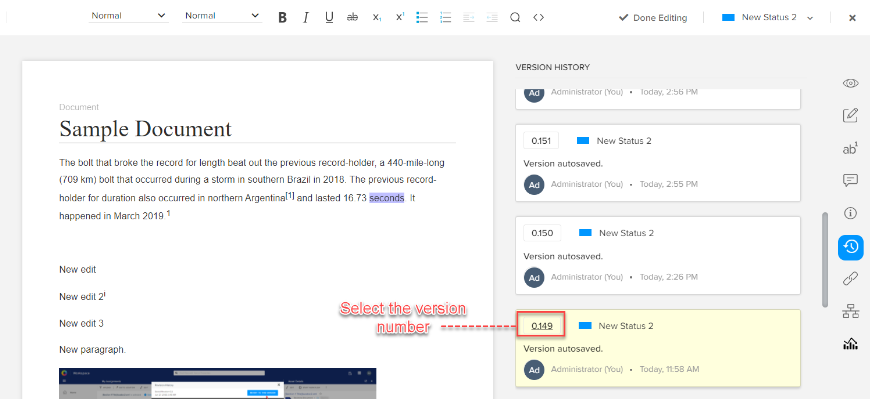Click blue status swatch on version 0.151
Screen dimensions: 870x399
583,141
